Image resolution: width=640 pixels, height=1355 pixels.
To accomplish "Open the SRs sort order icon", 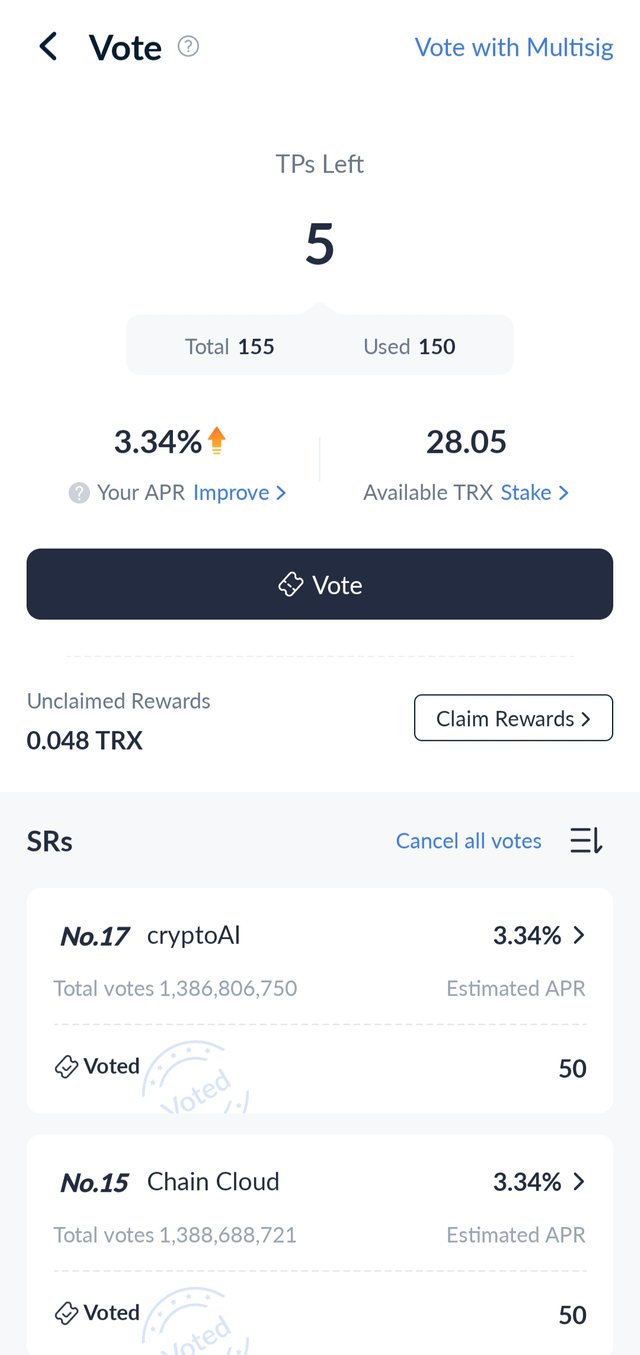I will (587, 841).
